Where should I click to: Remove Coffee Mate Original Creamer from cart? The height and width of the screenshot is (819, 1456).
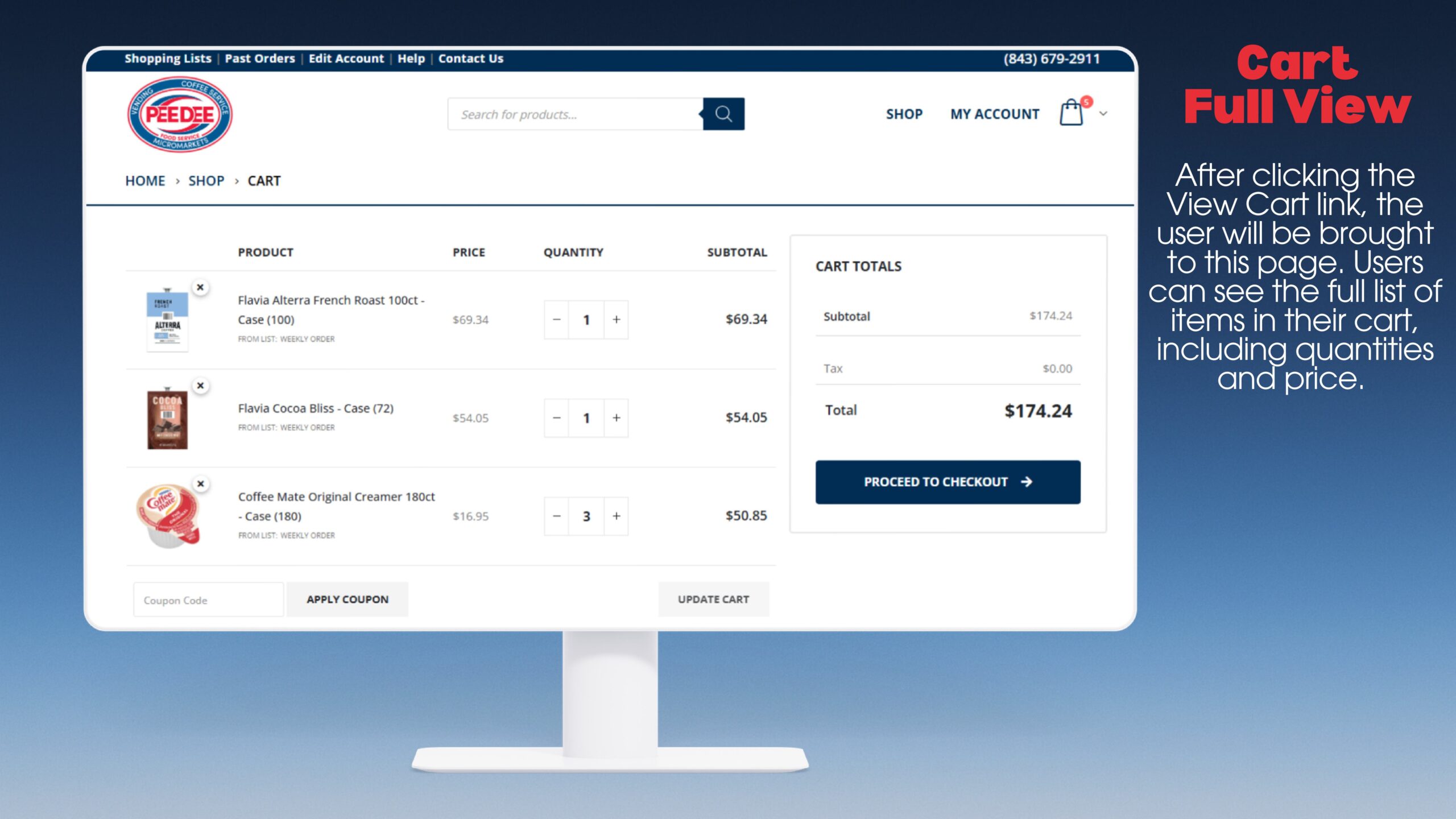tap(200, 484)
